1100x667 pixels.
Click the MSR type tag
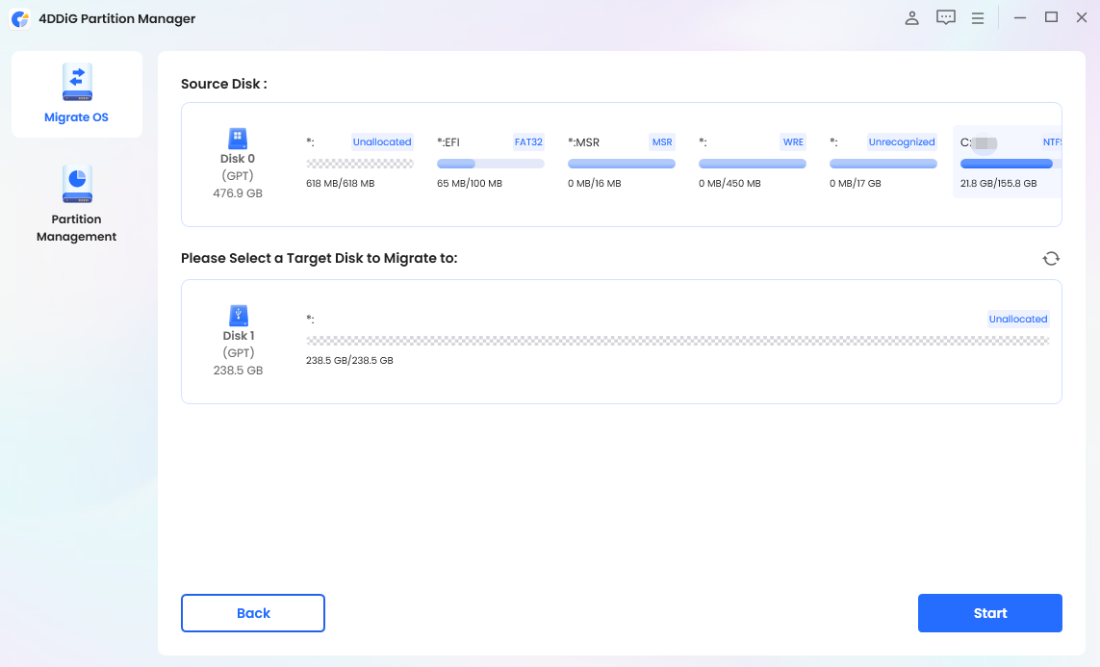pyautogui.click(x=662, y=142)
